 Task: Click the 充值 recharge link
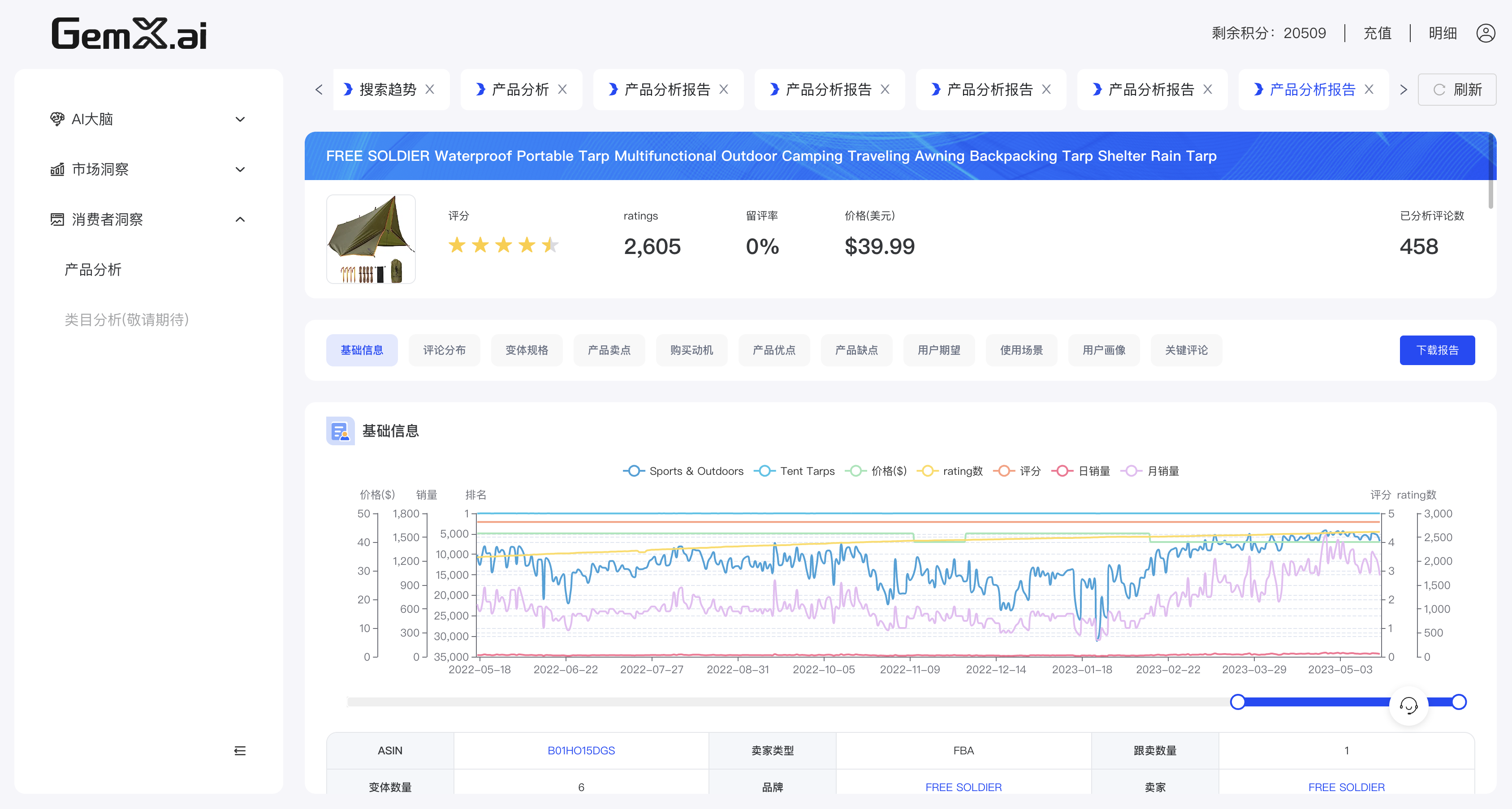[x=1377, y=33]
